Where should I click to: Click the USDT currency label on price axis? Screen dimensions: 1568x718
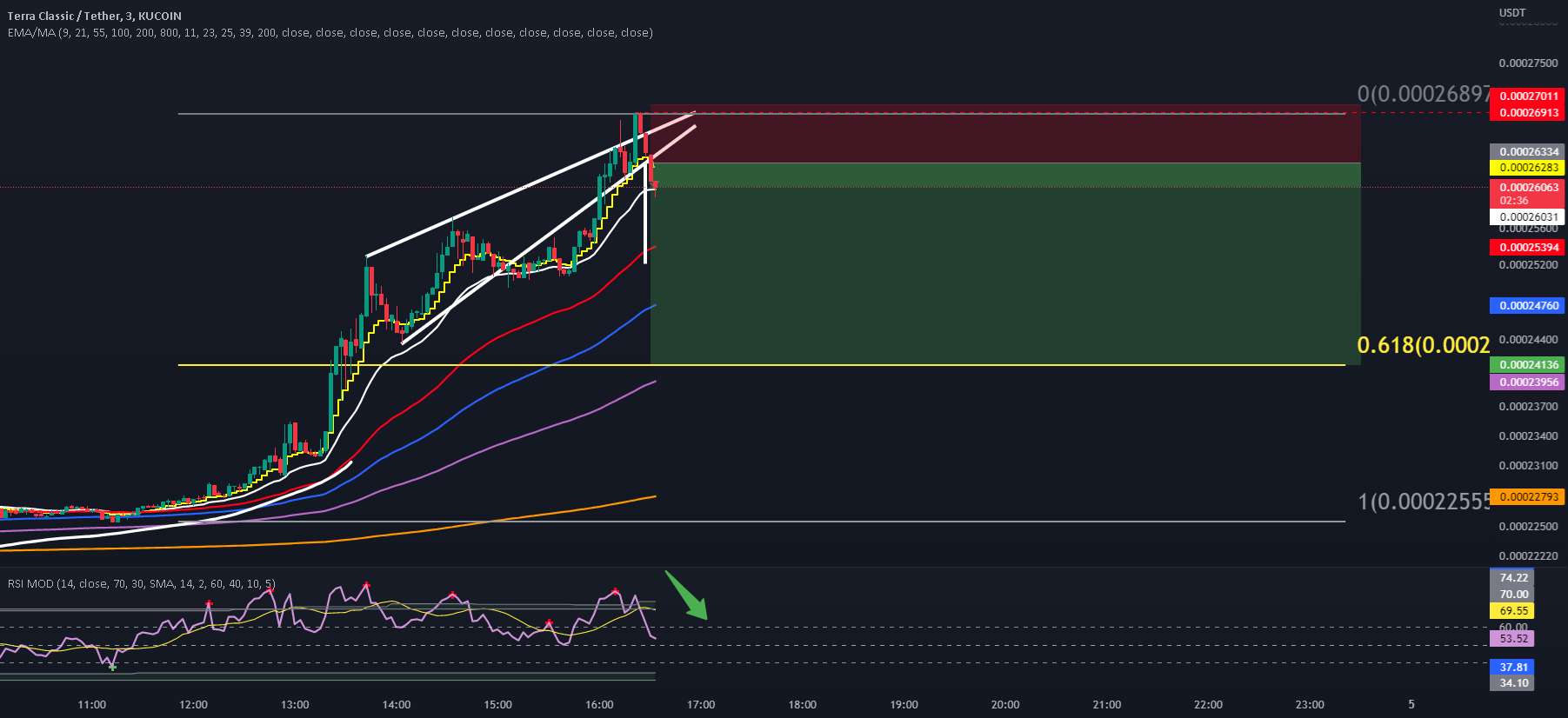pyautogui.click(x=1512, y=12)
